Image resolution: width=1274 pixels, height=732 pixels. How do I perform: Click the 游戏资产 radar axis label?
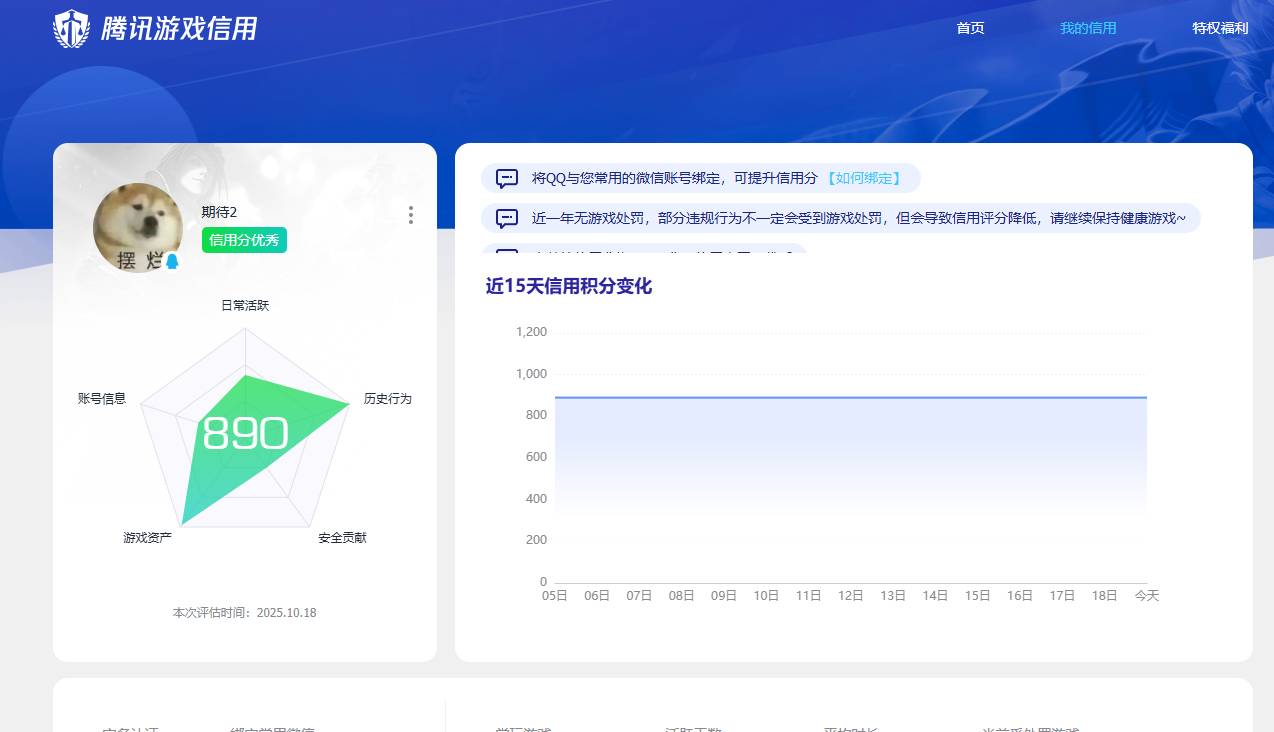[145, 537]
